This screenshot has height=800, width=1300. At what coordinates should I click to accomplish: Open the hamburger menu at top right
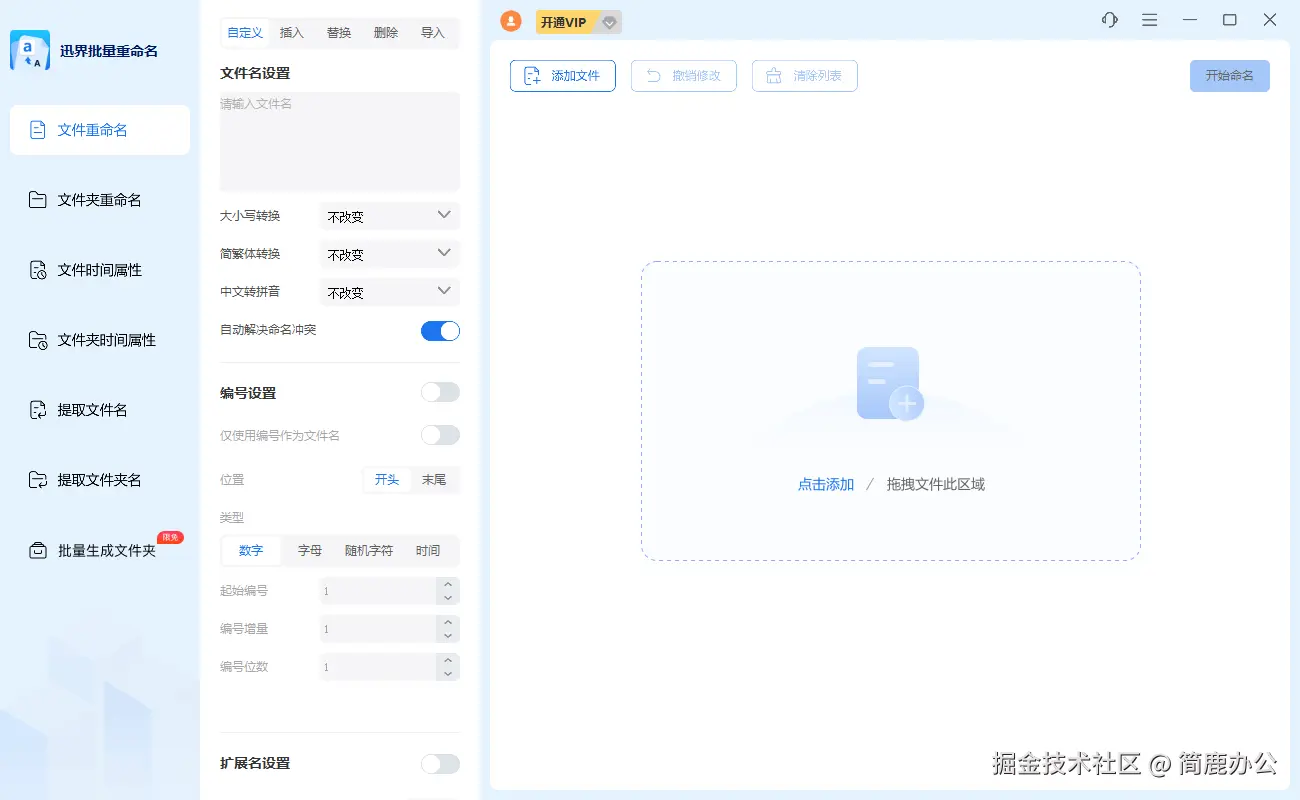(x=1149, y=19)
